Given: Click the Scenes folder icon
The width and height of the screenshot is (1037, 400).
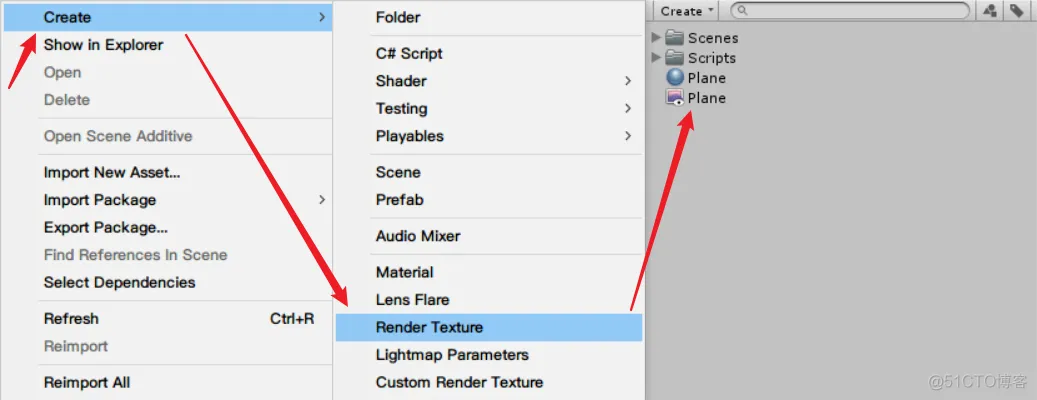Looking at the screenshot, I should pos(675,38).
